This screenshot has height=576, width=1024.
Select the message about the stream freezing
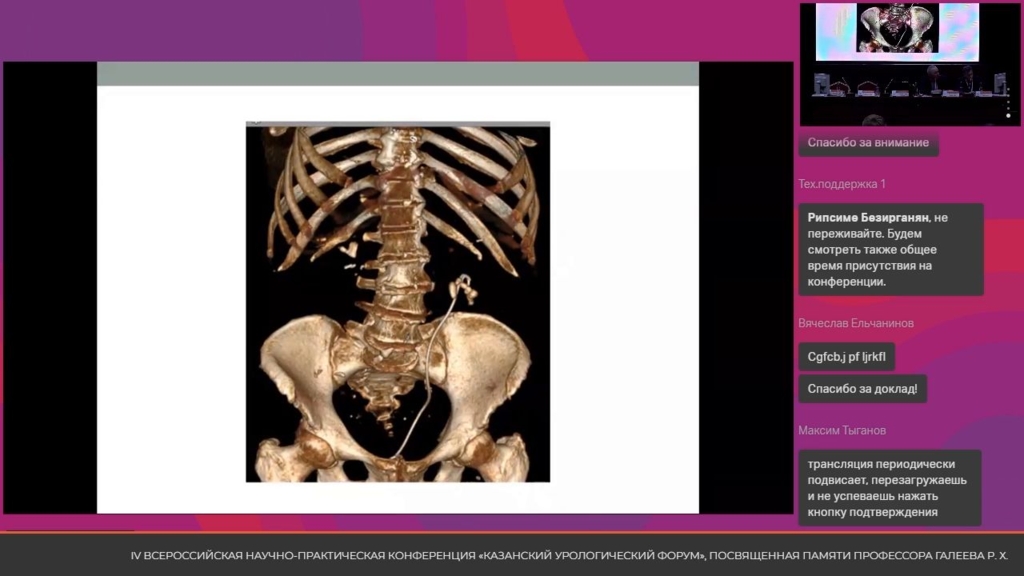889,488
